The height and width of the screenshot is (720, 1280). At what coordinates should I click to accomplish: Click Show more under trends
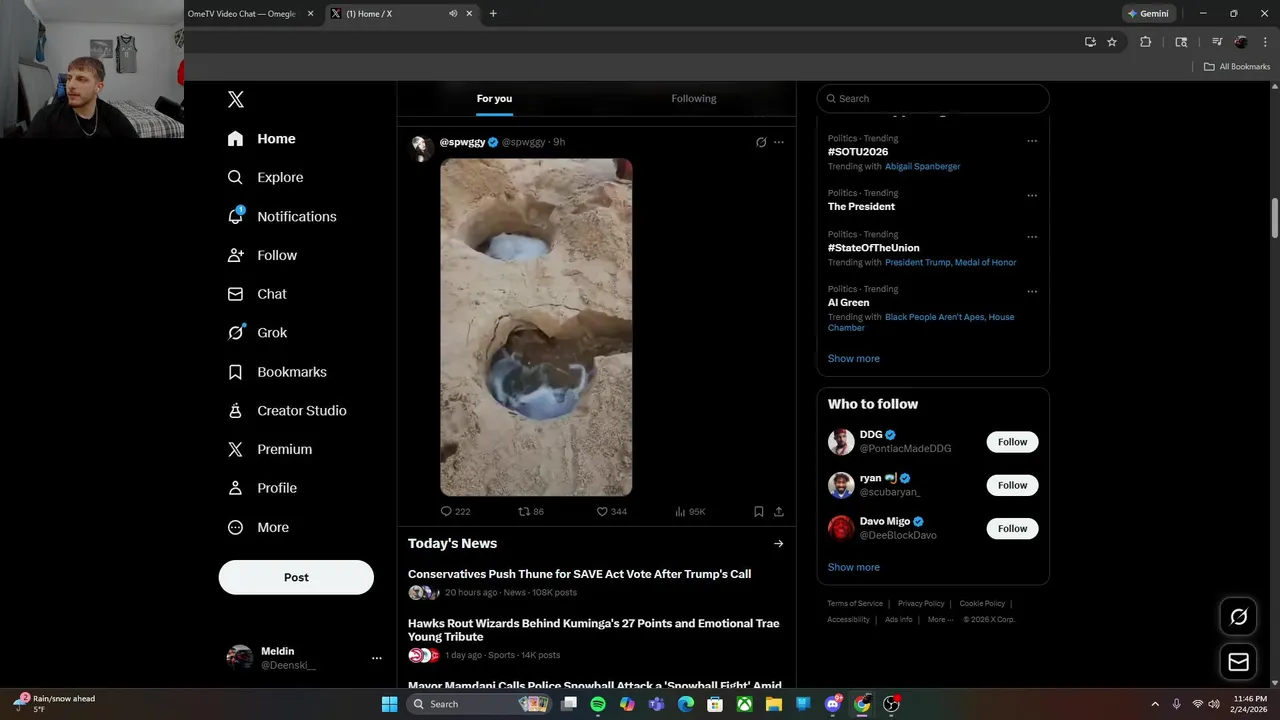click(x=853, y=358)
